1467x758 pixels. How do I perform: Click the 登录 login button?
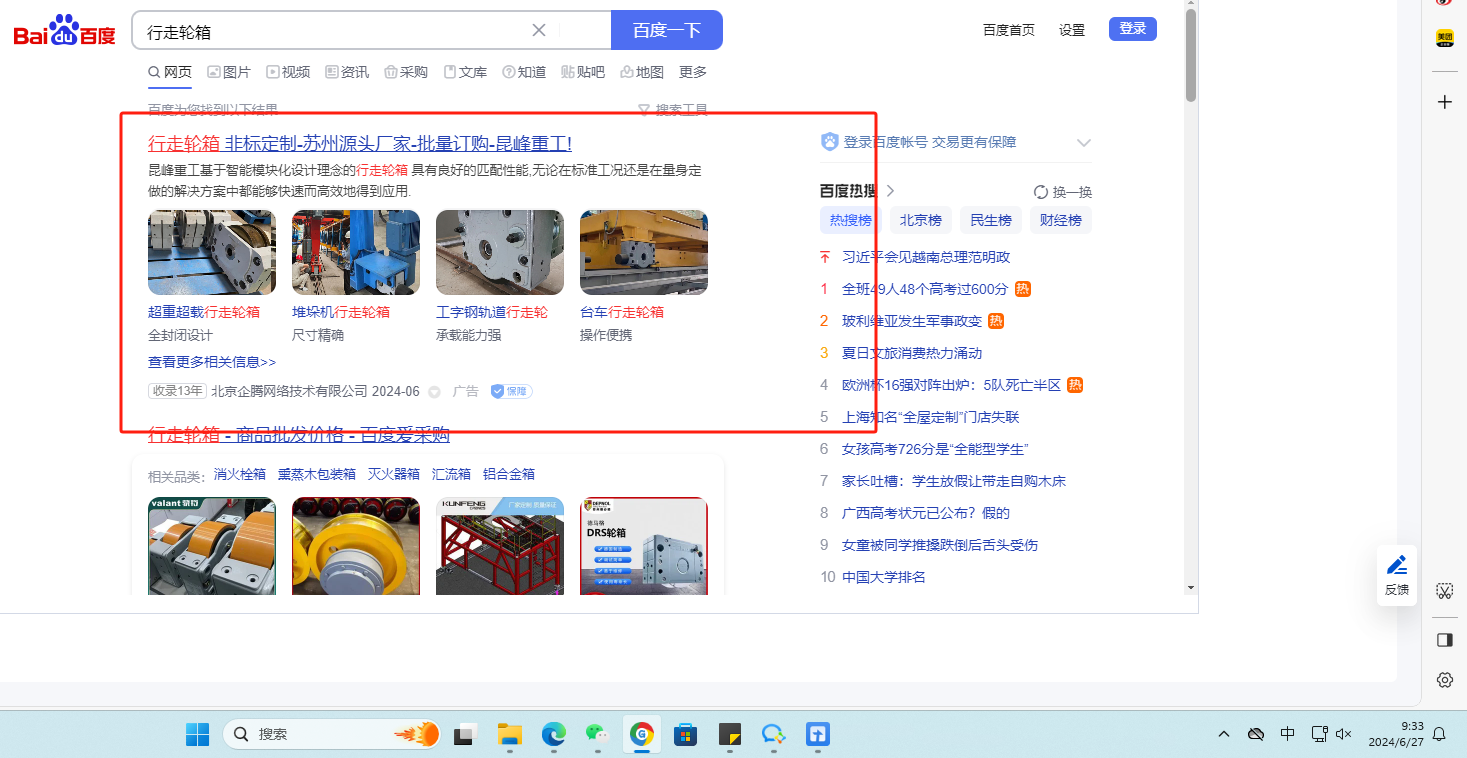[1133, 29]
